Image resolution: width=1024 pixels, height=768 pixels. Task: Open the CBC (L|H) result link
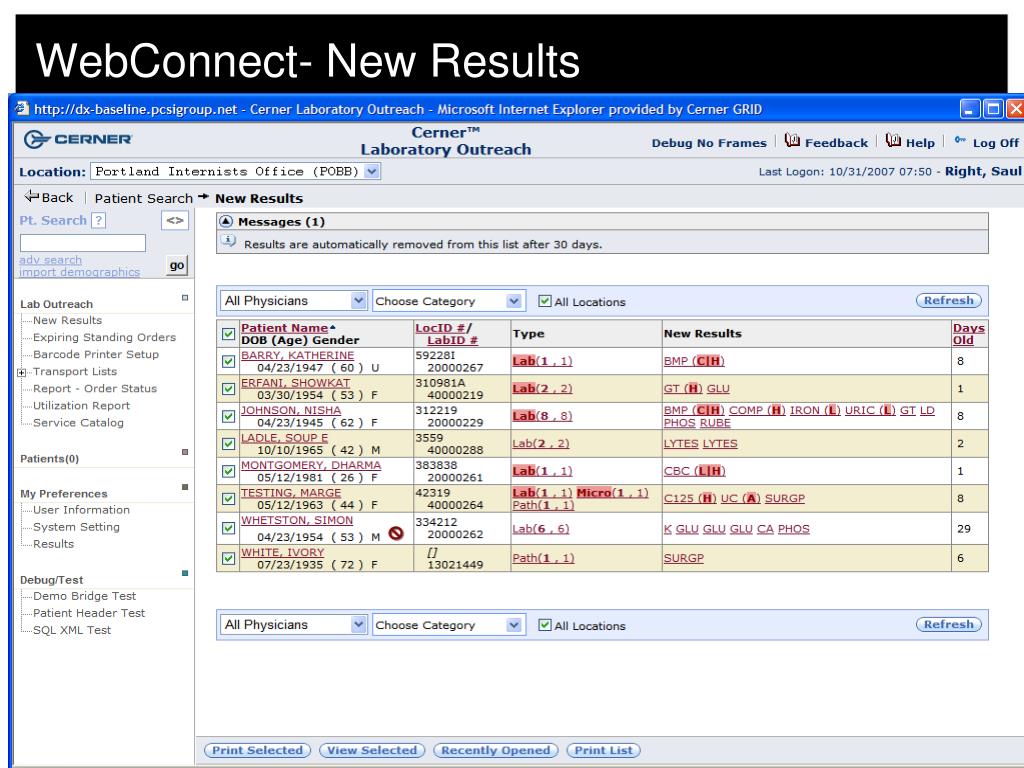click(x=694, y=471)
